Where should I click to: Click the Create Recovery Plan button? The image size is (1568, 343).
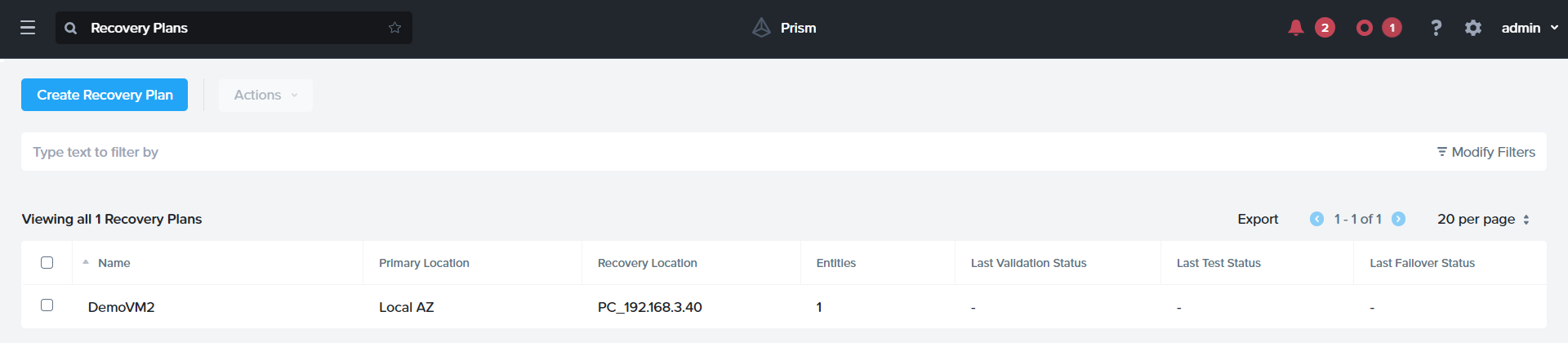coord(105,95)
